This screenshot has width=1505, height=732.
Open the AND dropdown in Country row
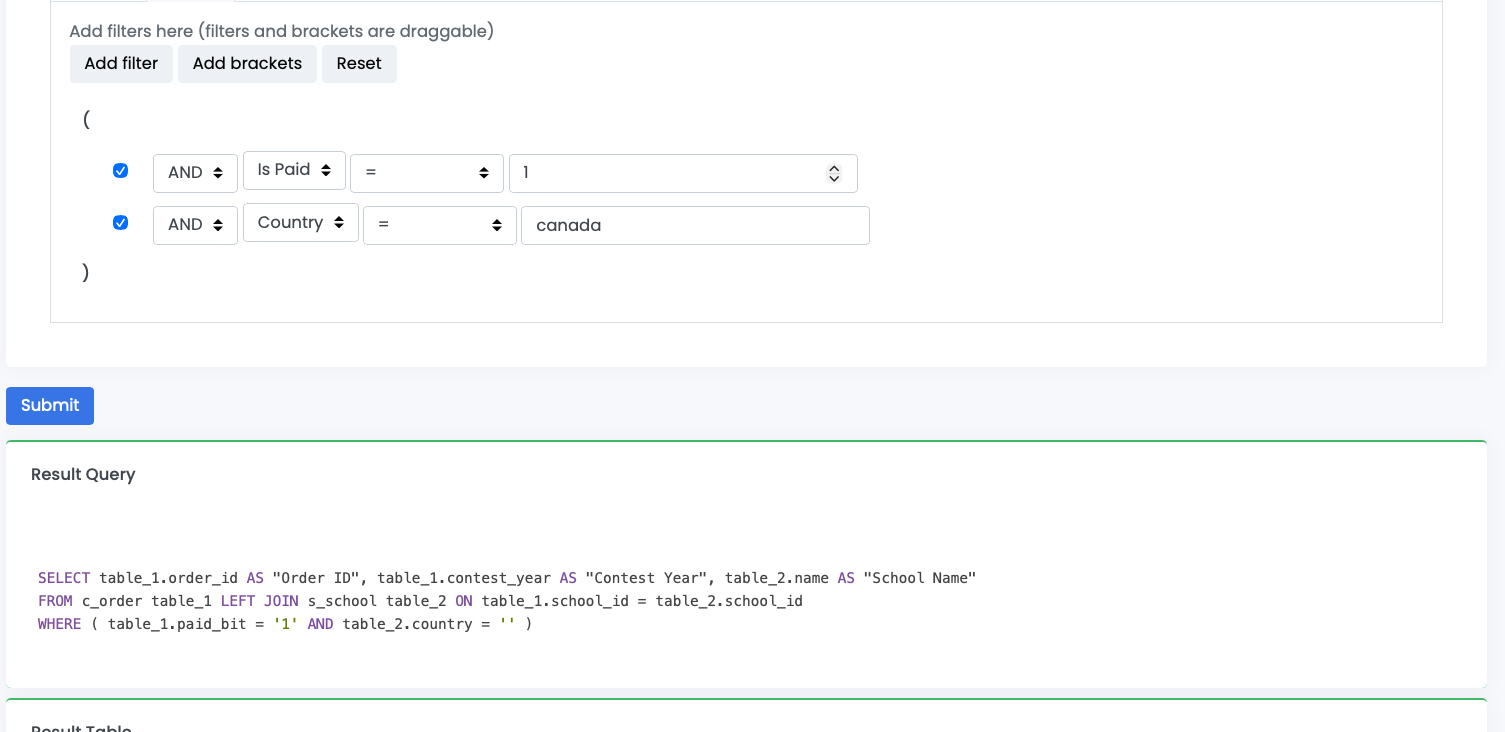[195, 225]
